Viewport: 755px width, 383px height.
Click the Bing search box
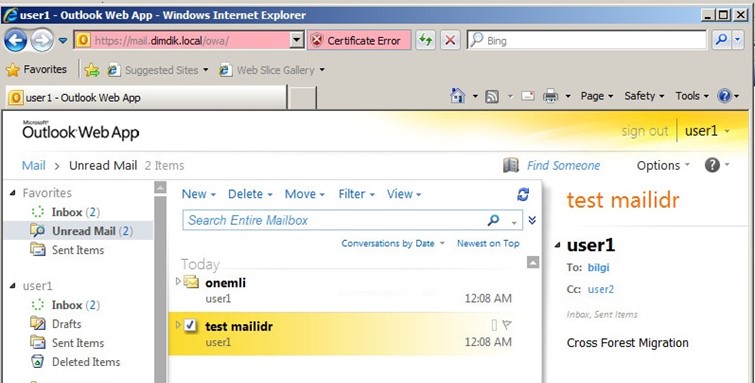pyautogui.click(x=586, y=40)
